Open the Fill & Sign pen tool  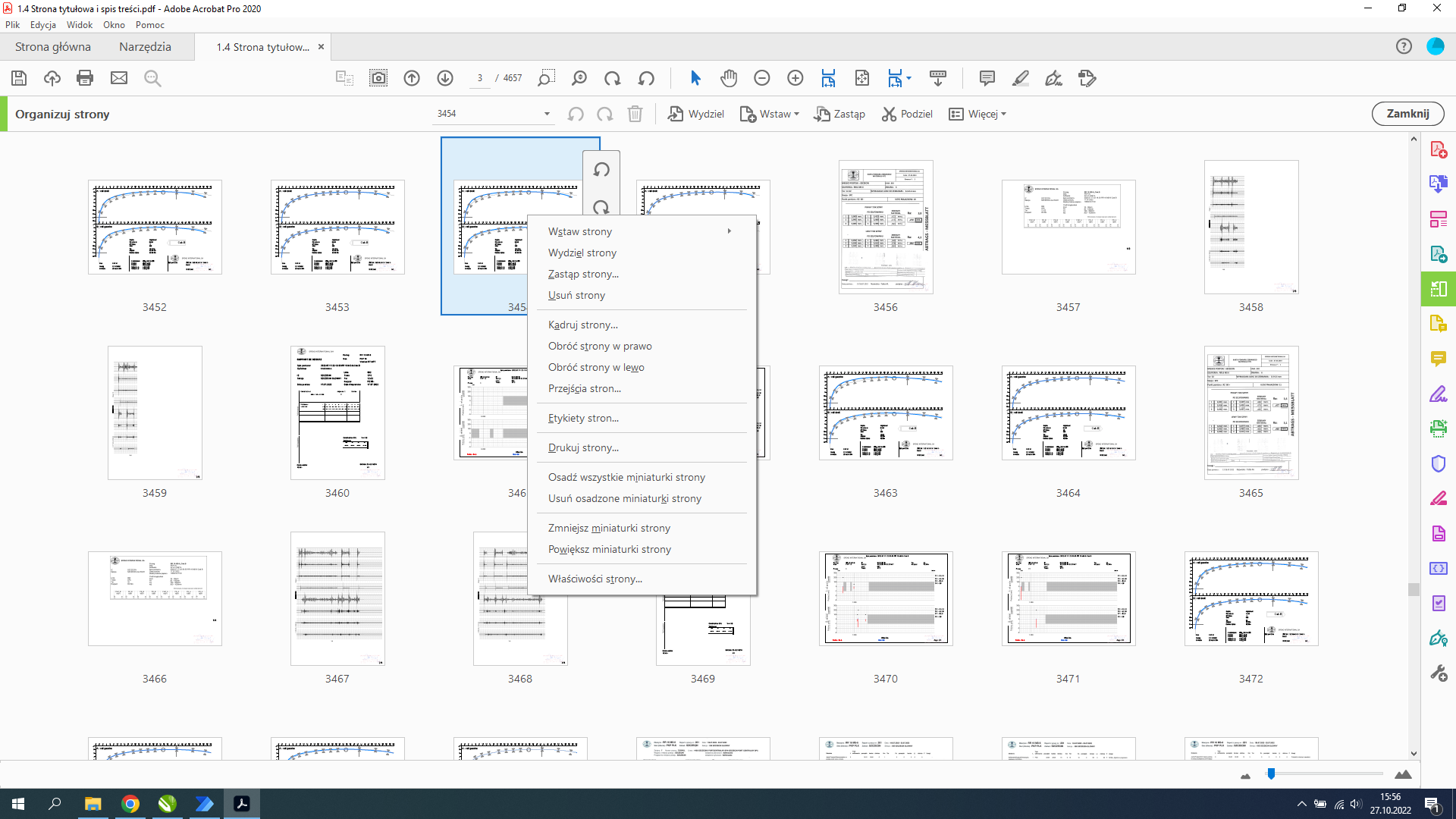(1439, 394)
